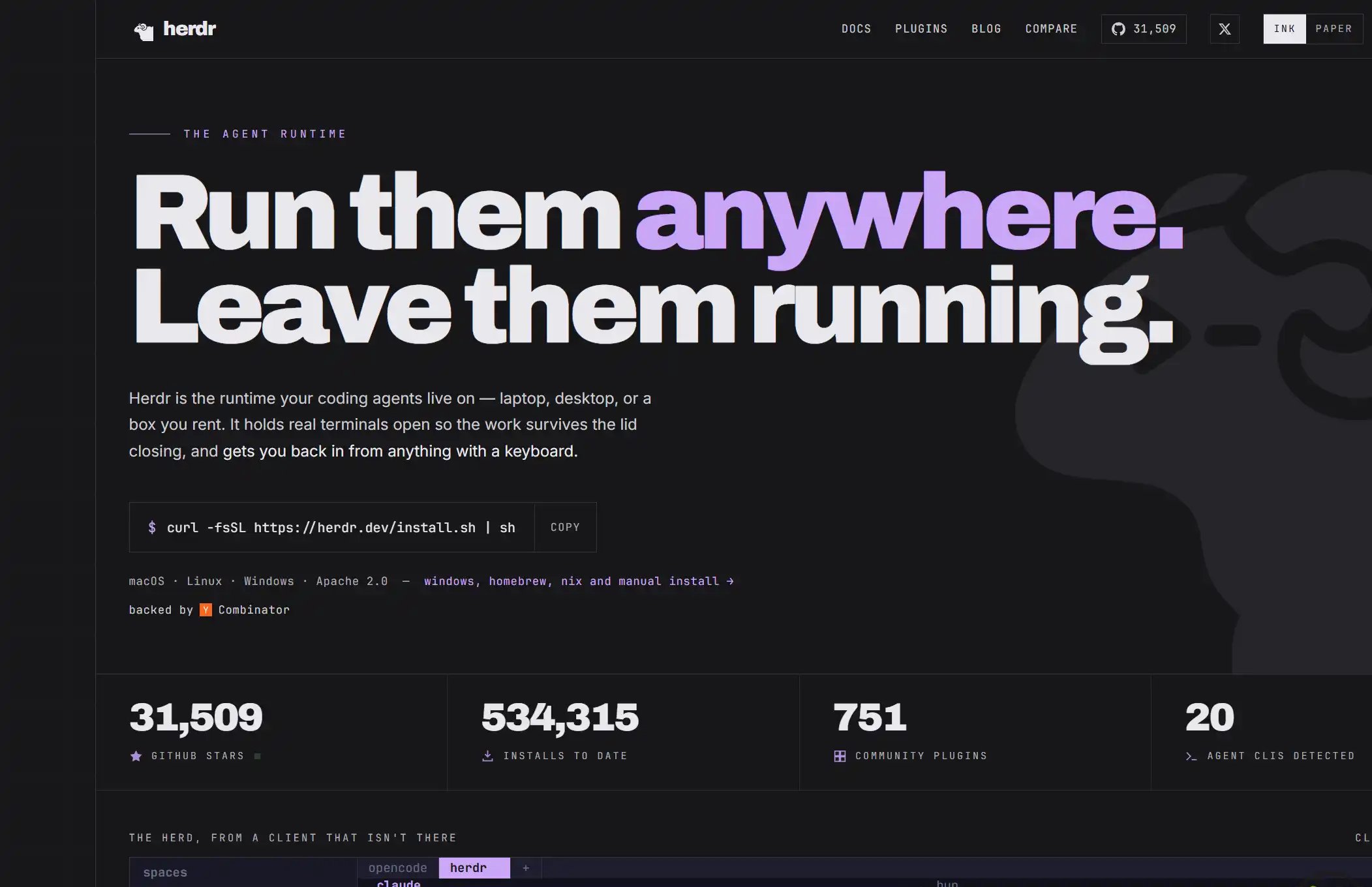Open the Compare page
Screen dimensions: 1372x887
click(1051, 29)
